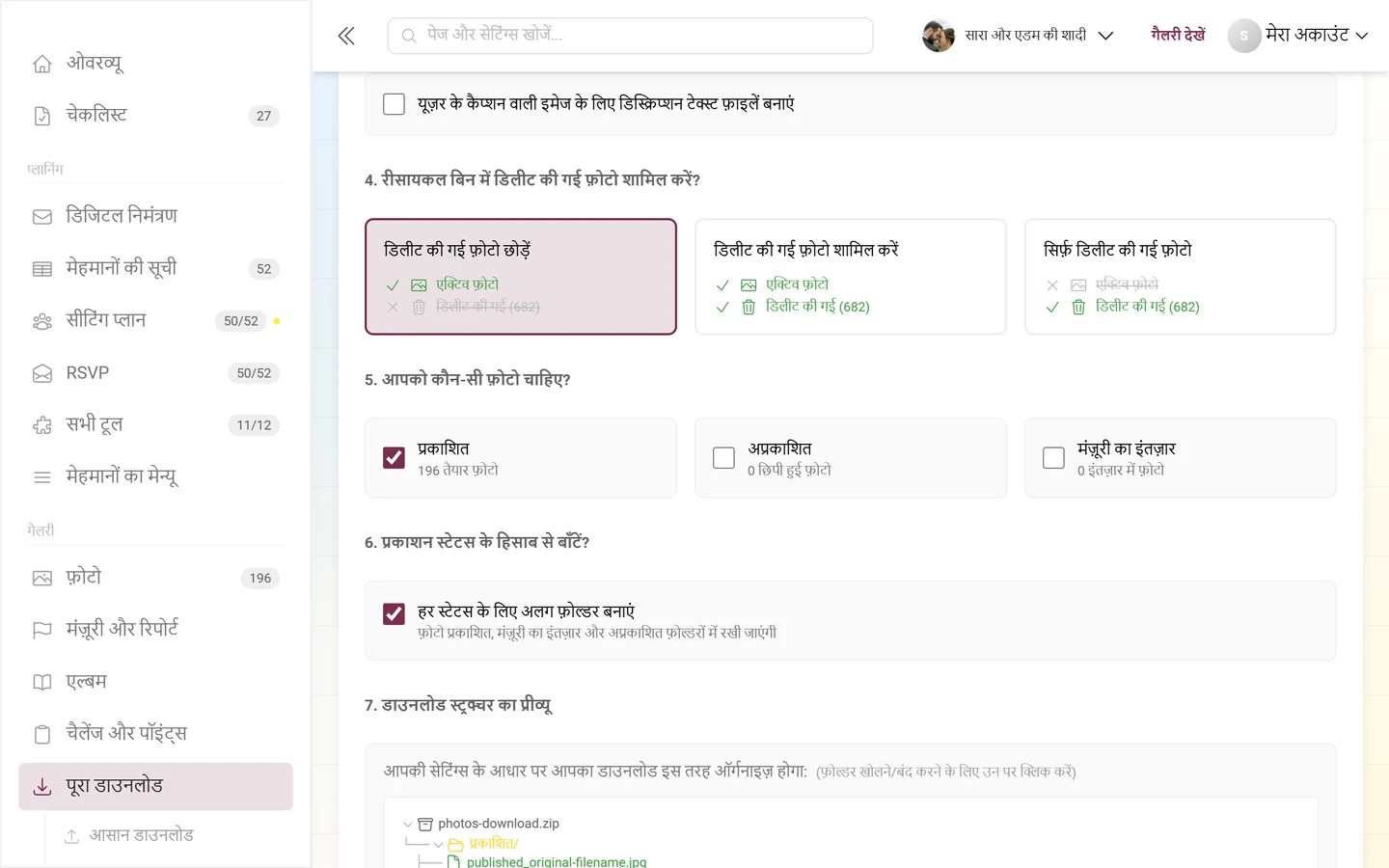Click the 11/12 badge beside सभी टूल

coord(255,425)
